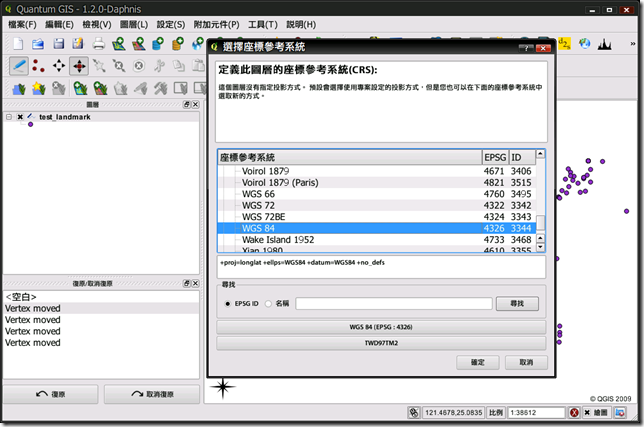Select the WGS 72BE row

point(377,217)
